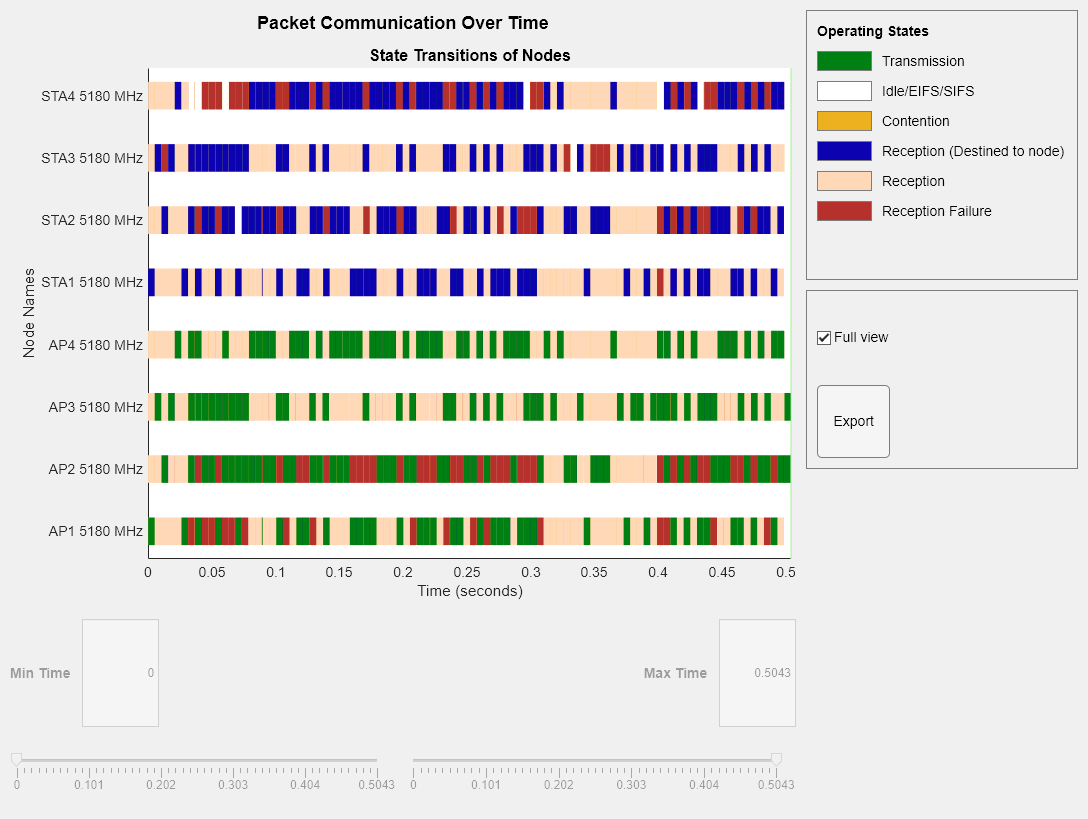Click the Max Time slider handle

coord(776,760)
